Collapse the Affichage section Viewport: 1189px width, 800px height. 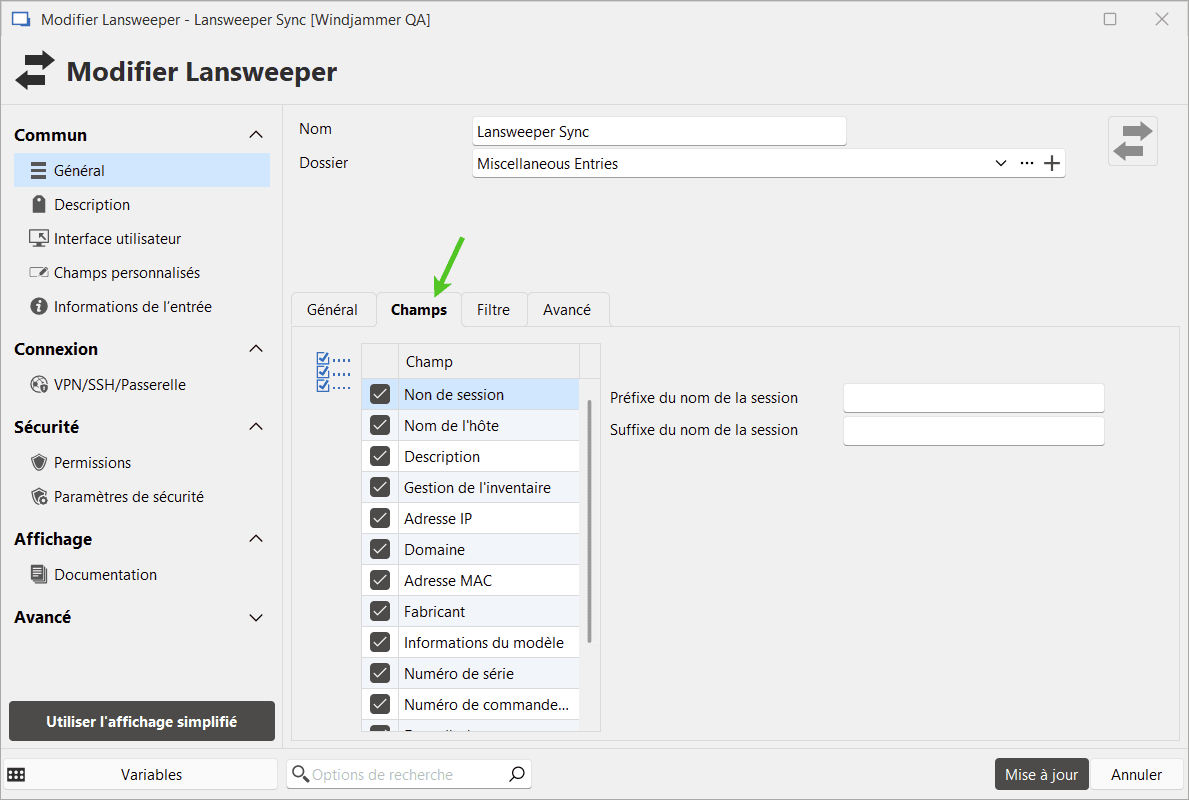[256, 539]
